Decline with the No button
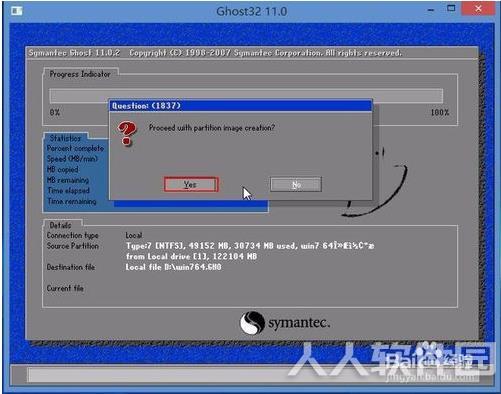The image size is (501, 394). coord(296,184)
